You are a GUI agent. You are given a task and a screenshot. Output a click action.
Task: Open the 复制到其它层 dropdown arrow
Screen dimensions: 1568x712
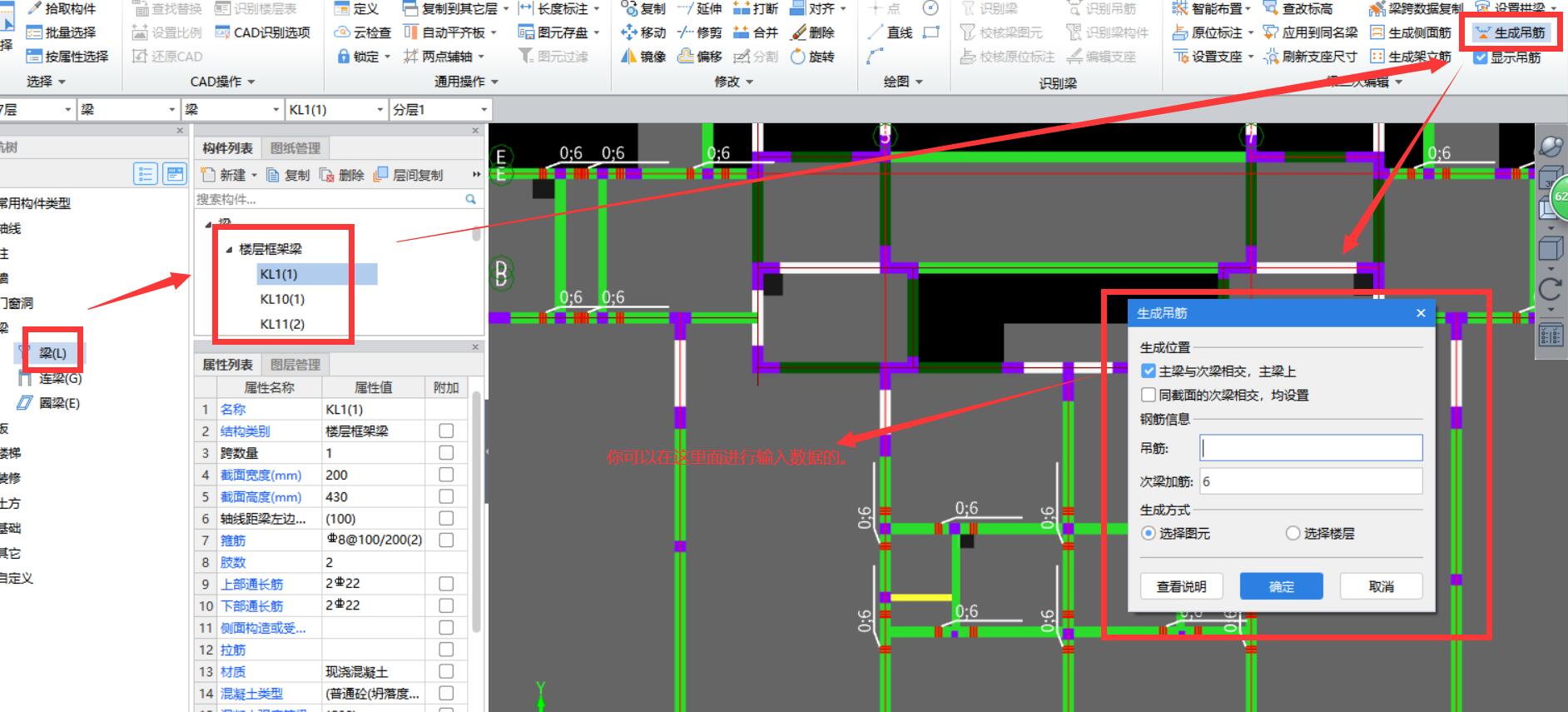tap(506, 9)
